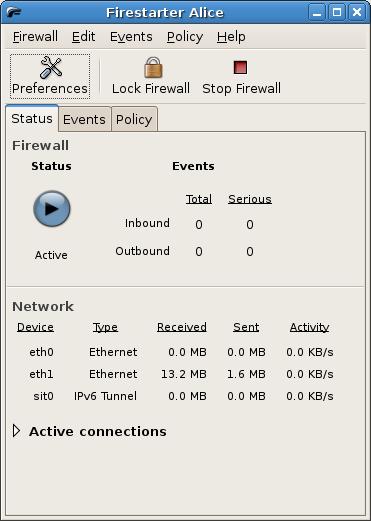Click the red Stop Firewall square icon
Image resolution: width=371 pixels, height=521 pixels.
pyautogui.click(x=240, y=67)
